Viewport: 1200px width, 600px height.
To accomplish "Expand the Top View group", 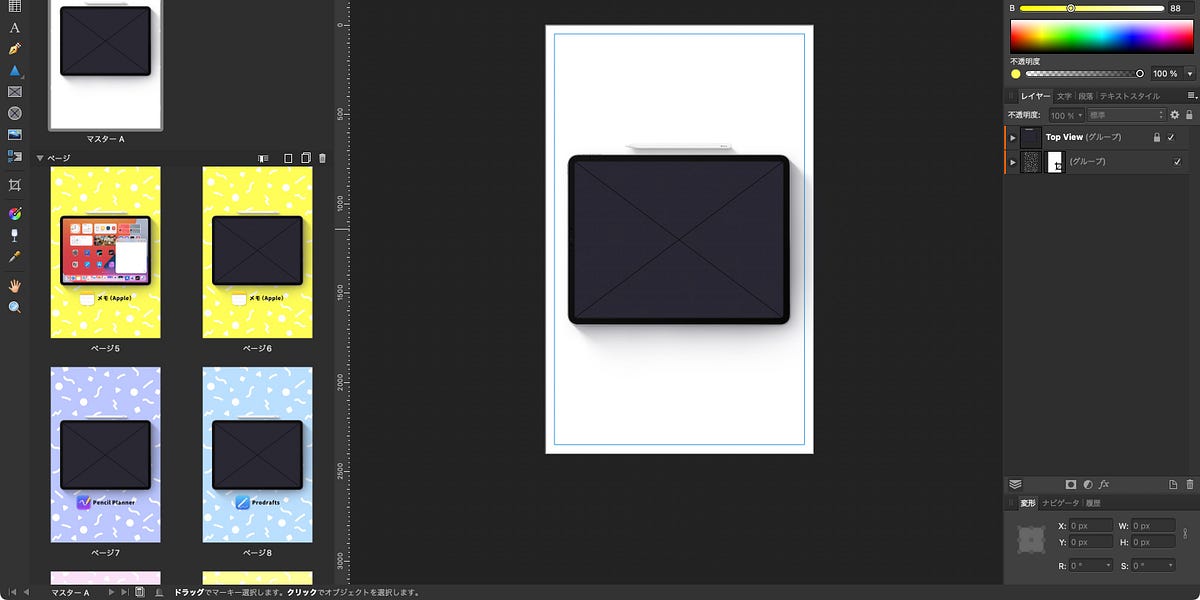I will [1013, 137].
